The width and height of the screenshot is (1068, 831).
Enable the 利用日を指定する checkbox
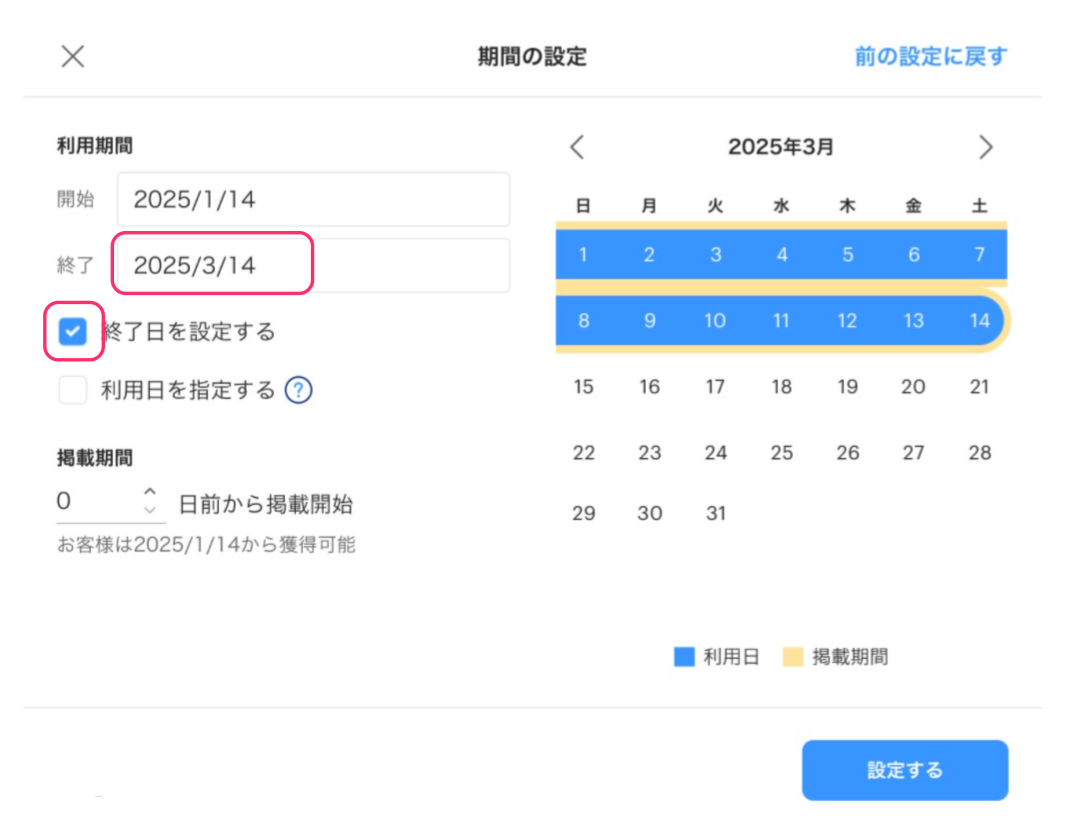coord(73,390)
